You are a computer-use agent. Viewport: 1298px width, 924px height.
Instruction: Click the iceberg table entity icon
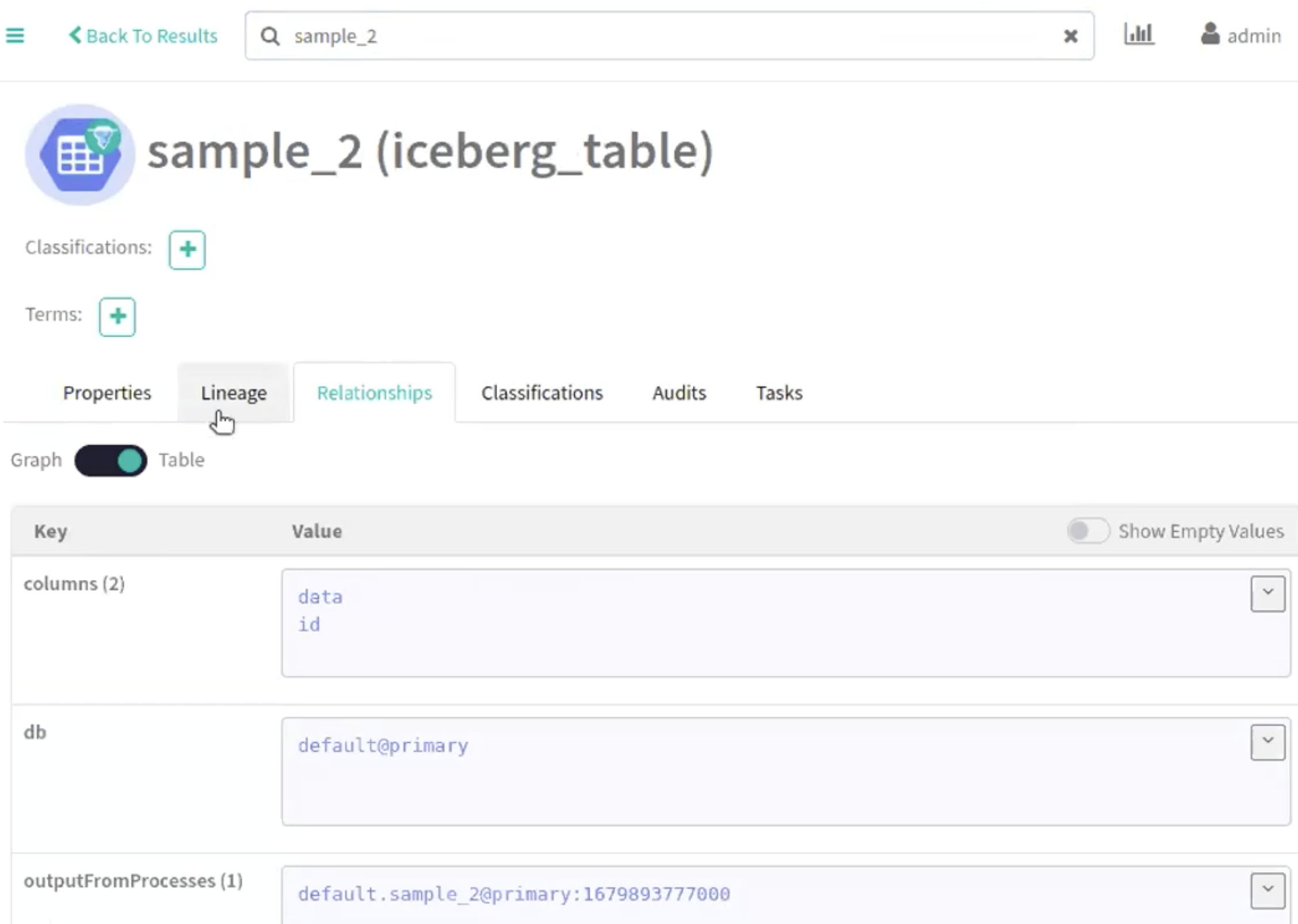pyautogui.click(x=80, y=154)
